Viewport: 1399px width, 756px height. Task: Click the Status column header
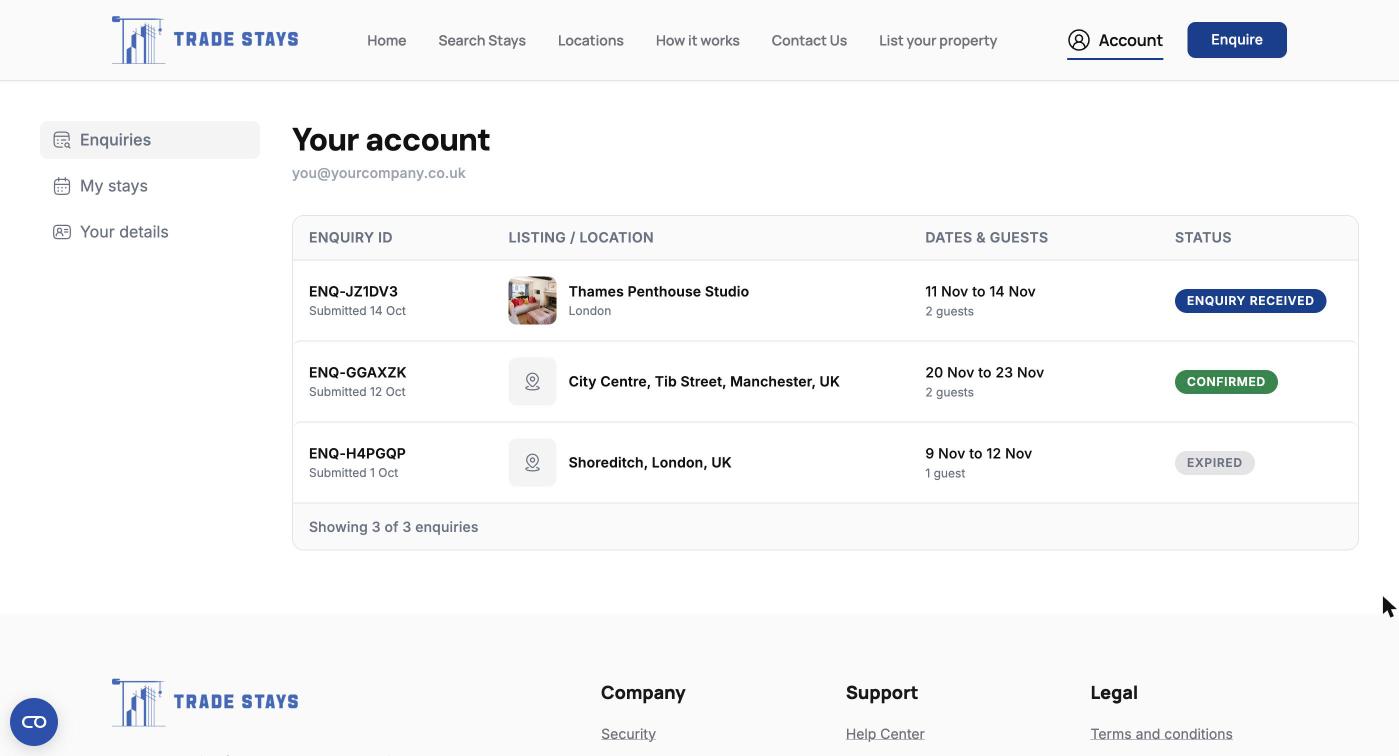tap(1203, 238)
